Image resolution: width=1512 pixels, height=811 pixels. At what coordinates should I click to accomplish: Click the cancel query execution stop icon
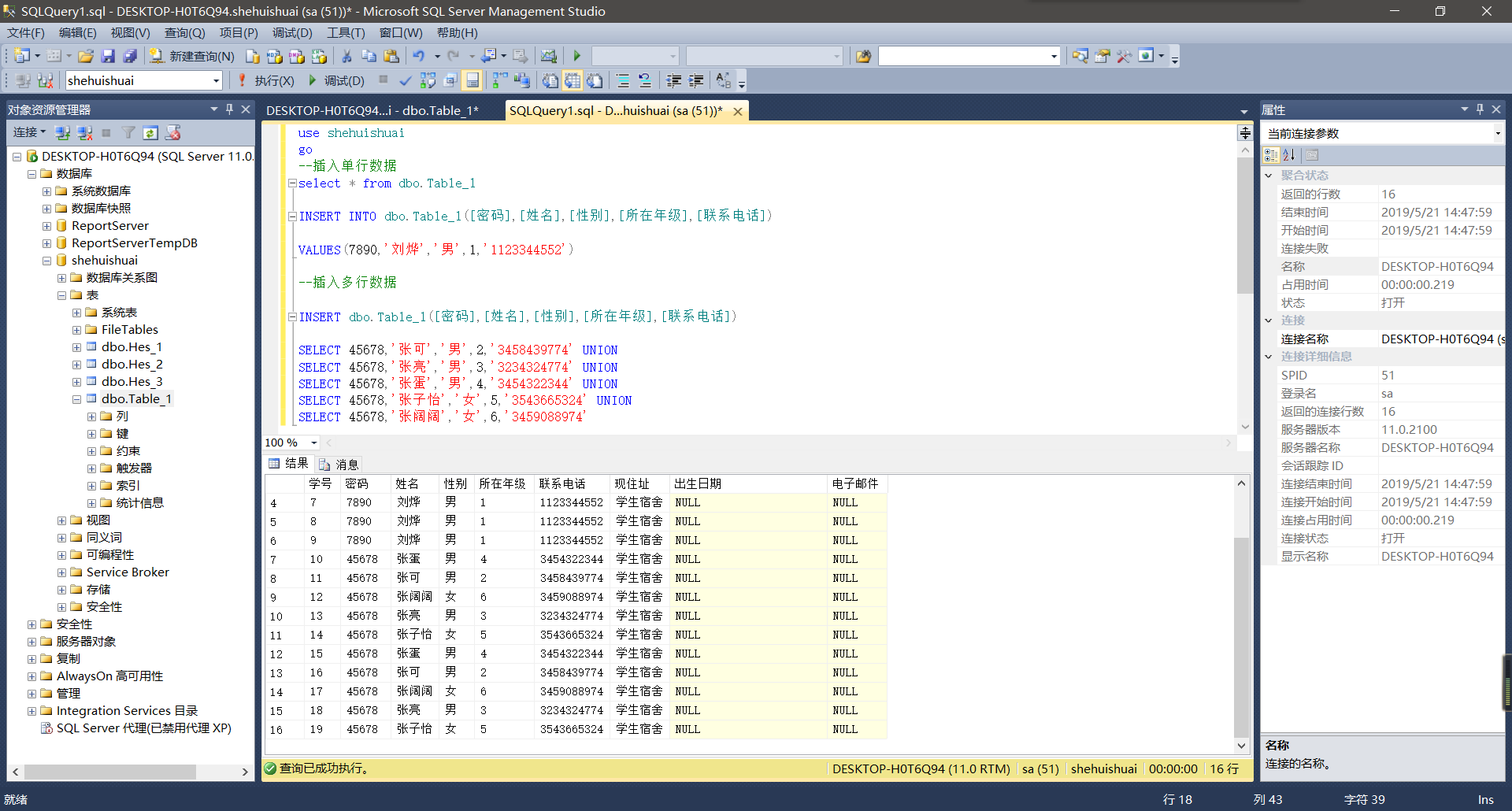(x=383, y=80)
